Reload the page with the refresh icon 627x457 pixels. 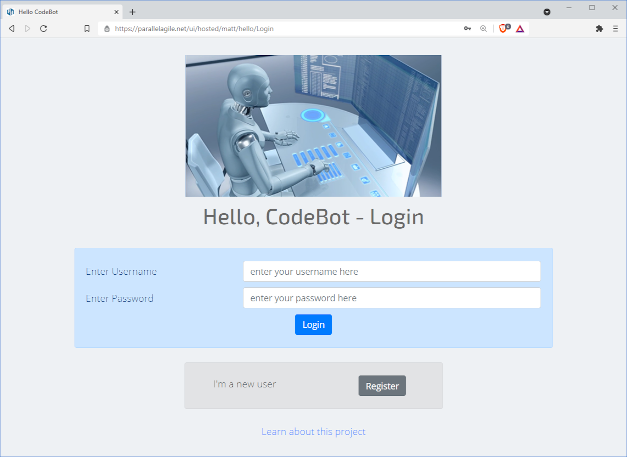pos(44,28)
